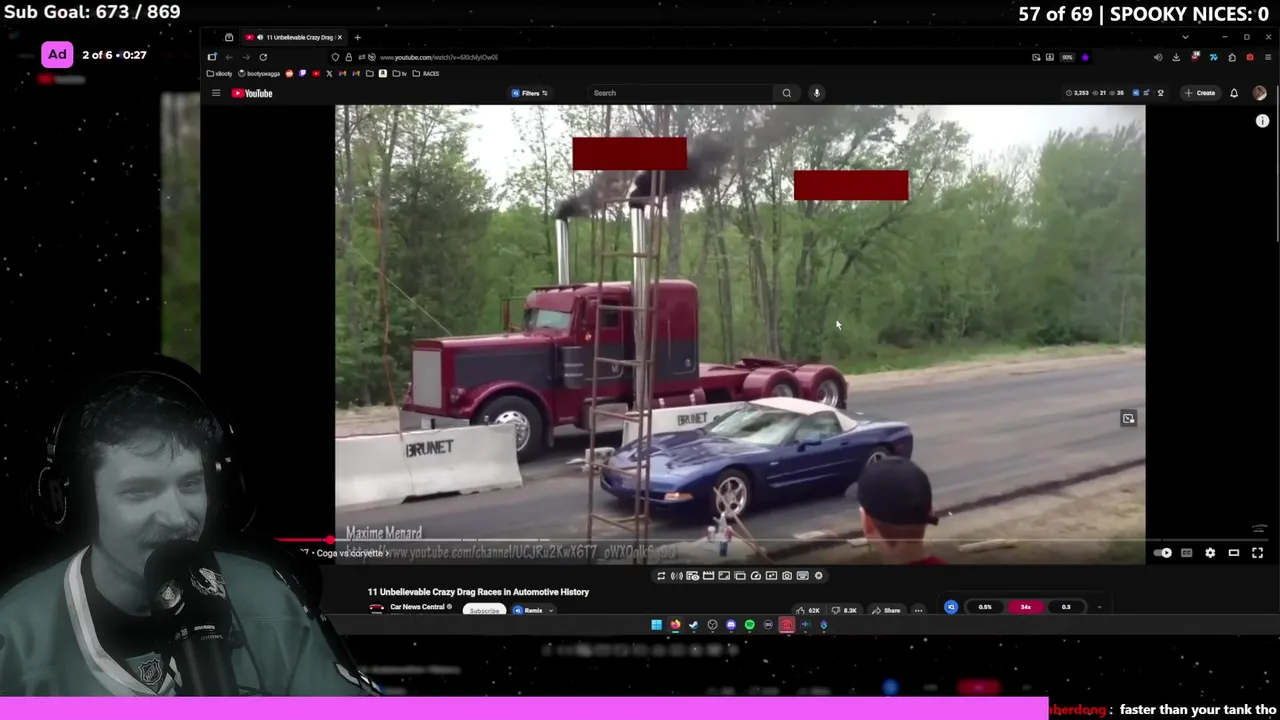Click the YouTube logo
This screenshot has height=720, width=1280.
coord(252,93)
